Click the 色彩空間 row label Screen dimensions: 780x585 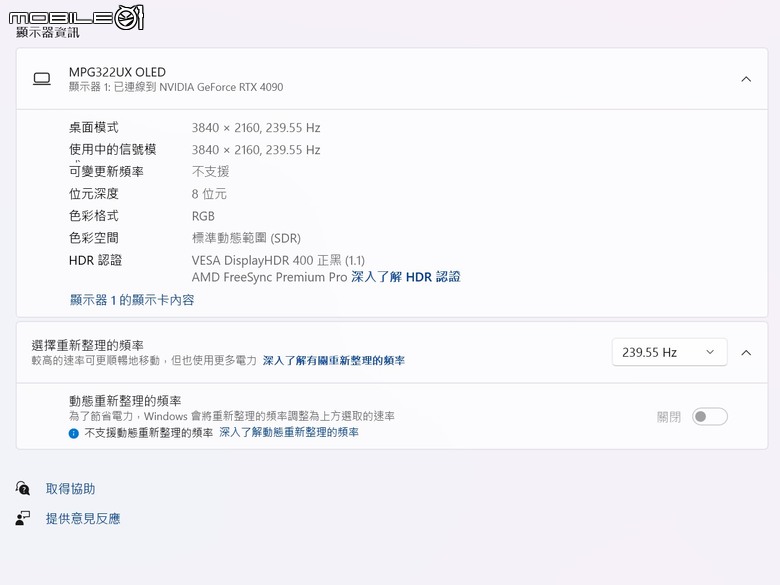click(x=94, y=238)
